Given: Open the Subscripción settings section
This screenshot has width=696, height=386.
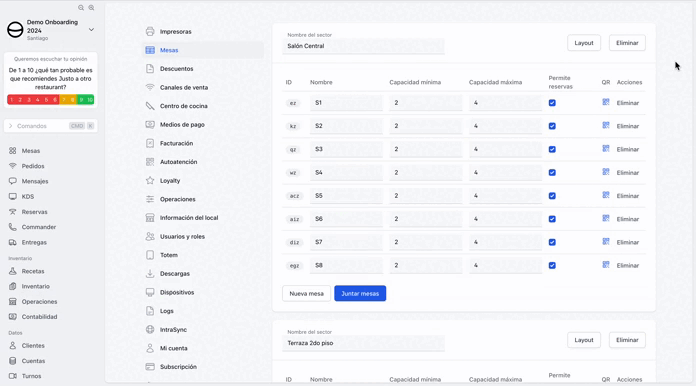Looking at the screenshot, I should [x=203, y=367].
